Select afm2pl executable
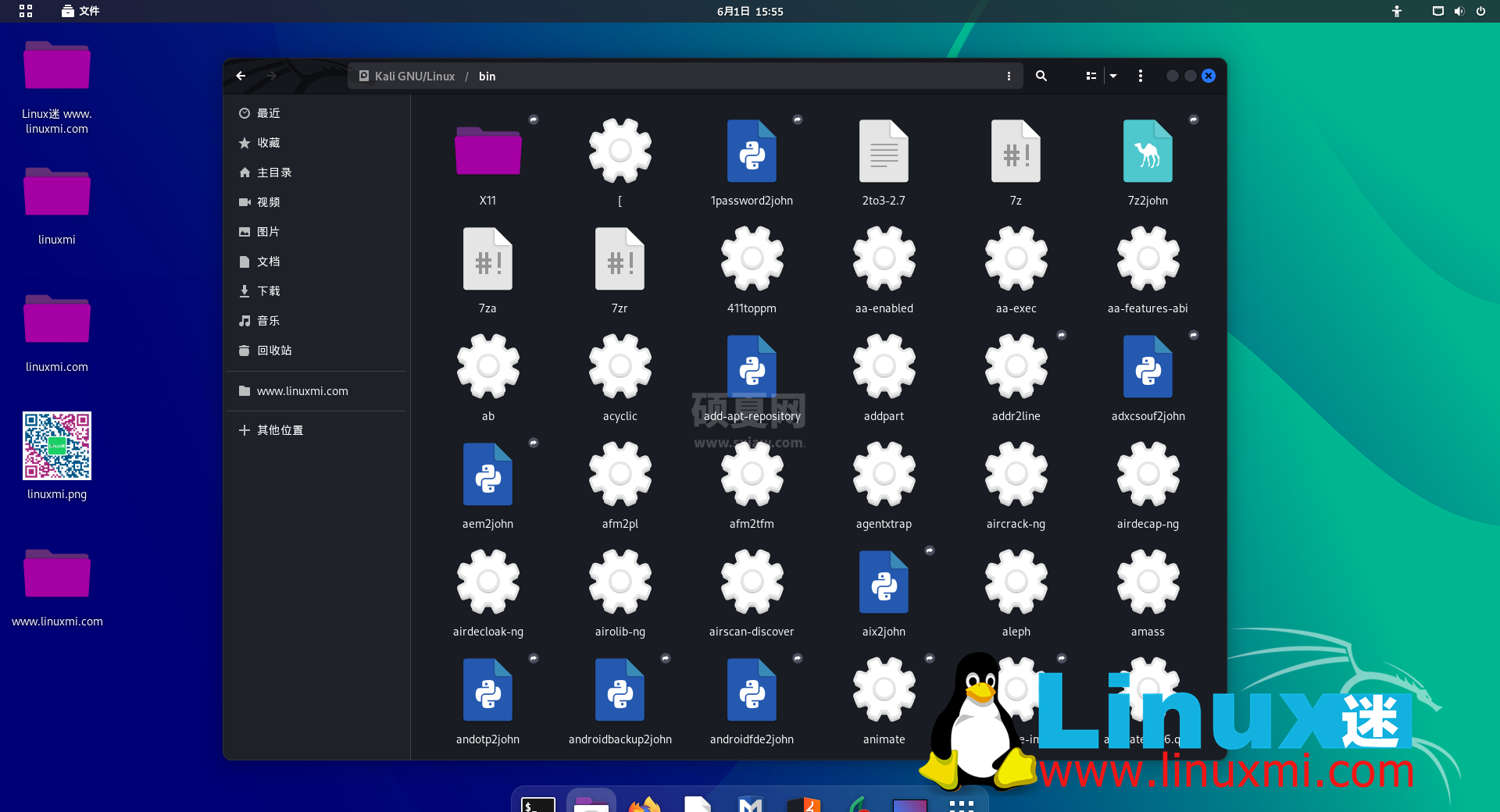The width and height of the screenshot is (1500, 812). 620,485
